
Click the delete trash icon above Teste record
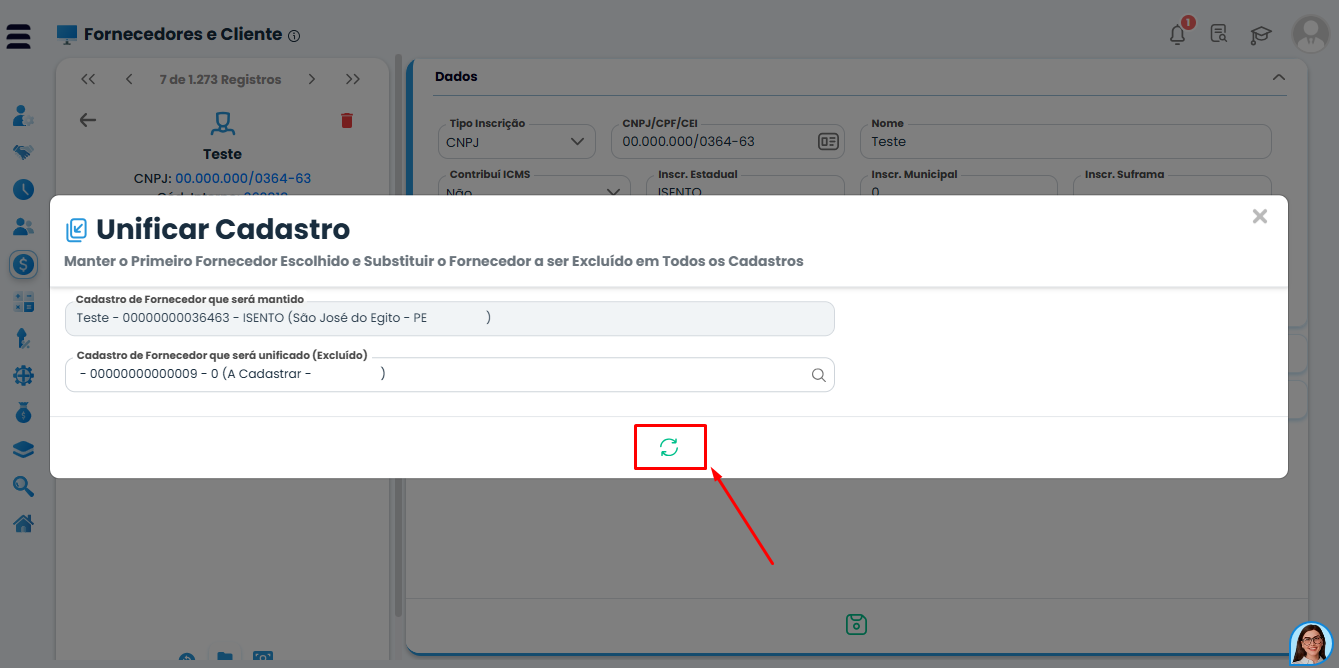pyautogui.click(x=347, y=119)
